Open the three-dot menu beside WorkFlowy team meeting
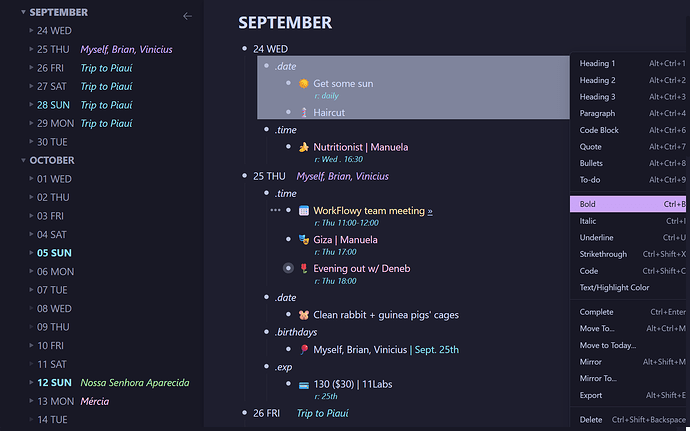Viewport: 690px width, 431px height. (x=275, y=211)
